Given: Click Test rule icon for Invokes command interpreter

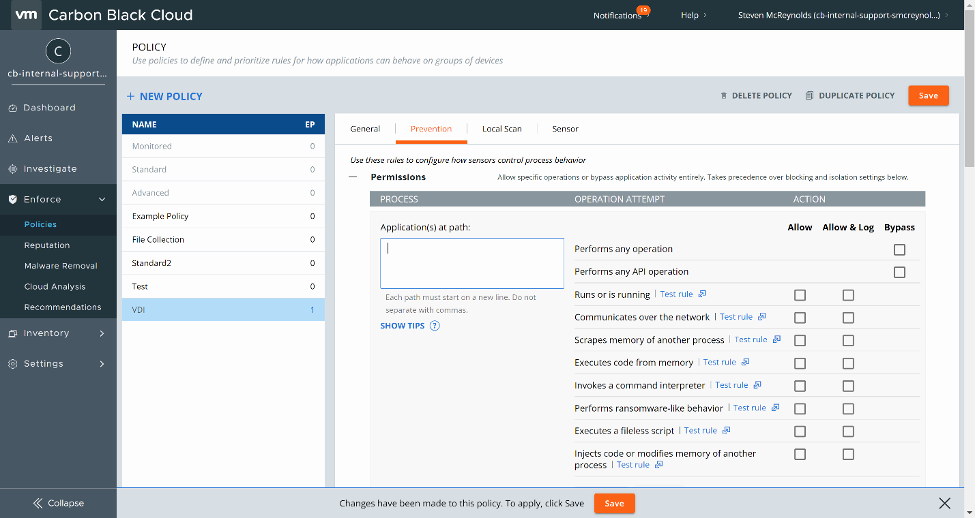Looking at the screenshot, I should [757, 385].
